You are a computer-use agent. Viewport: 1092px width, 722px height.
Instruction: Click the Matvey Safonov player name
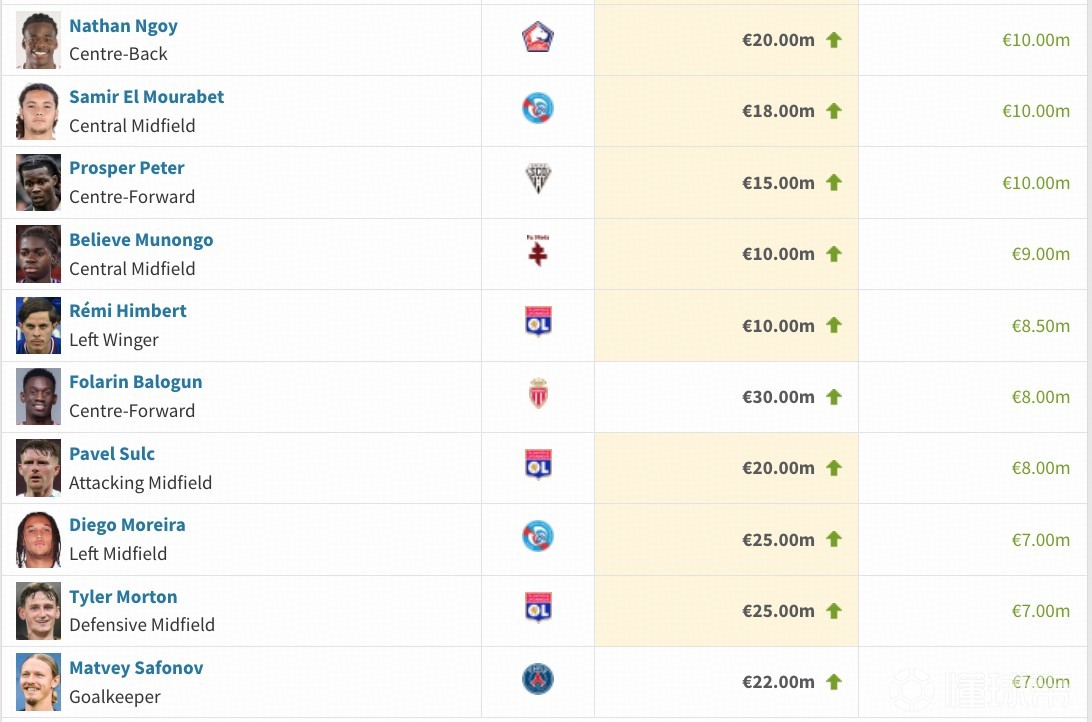click(136, 668)
